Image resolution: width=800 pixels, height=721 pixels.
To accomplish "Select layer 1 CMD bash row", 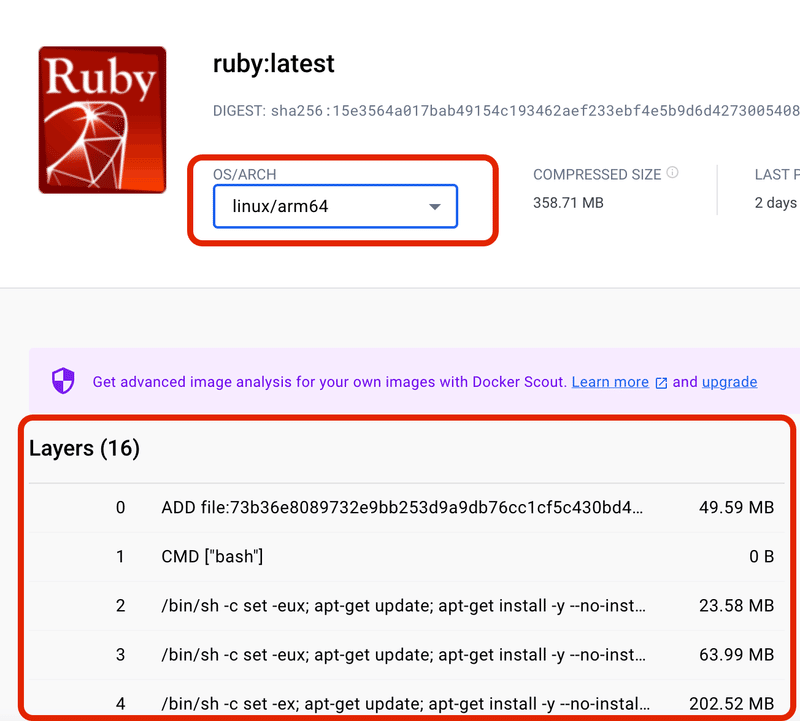I will pos(400,556).
